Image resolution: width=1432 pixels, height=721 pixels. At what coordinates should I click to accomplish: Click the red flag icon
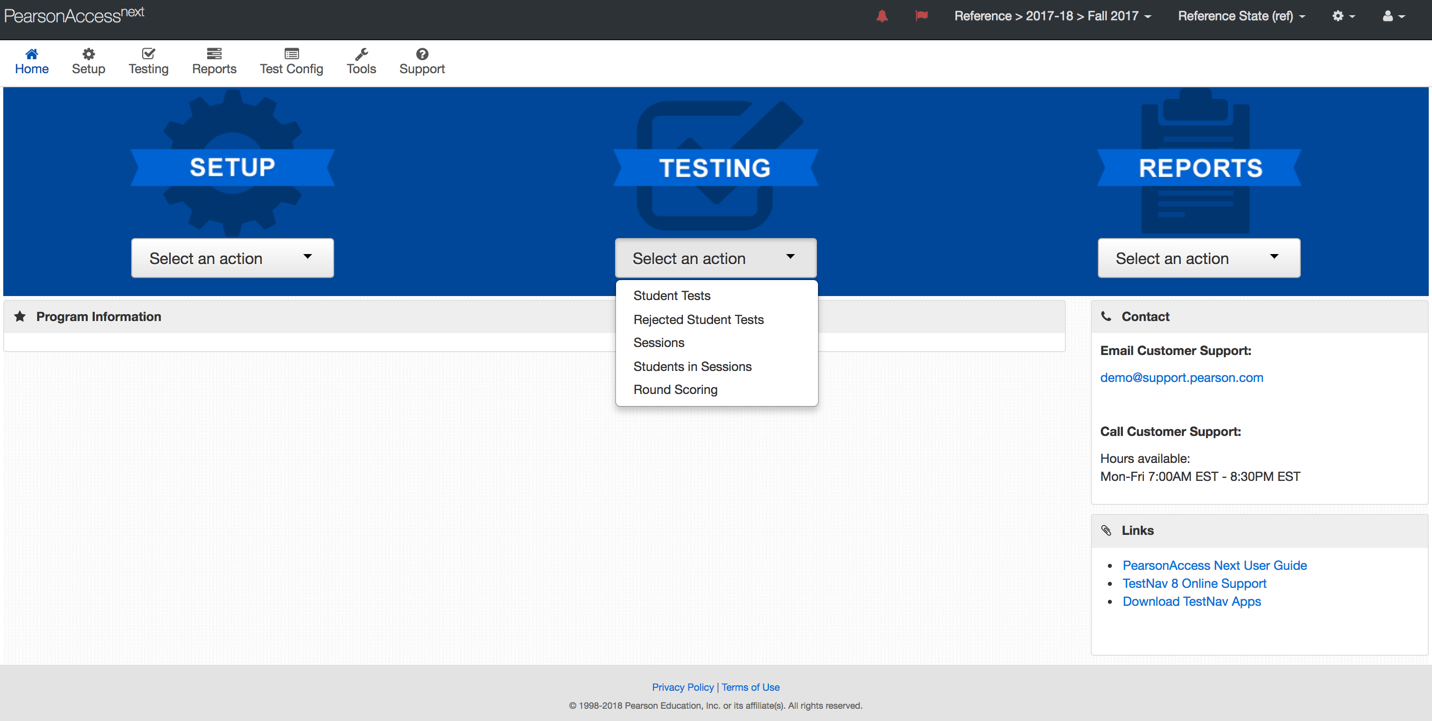tap(921, 16)
